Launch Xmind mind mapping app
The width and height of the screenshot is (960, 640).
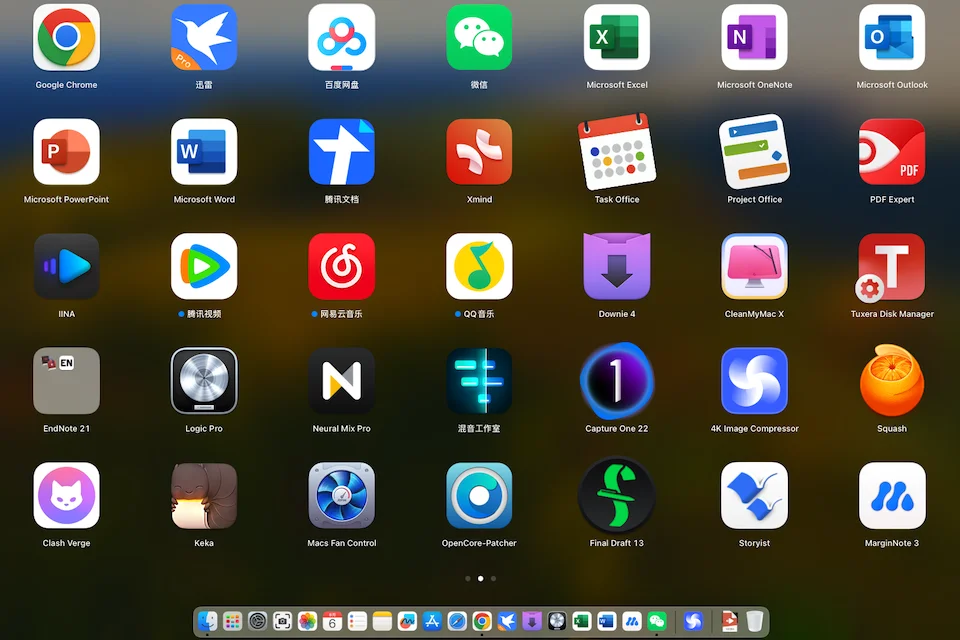[x=479, y=152]
